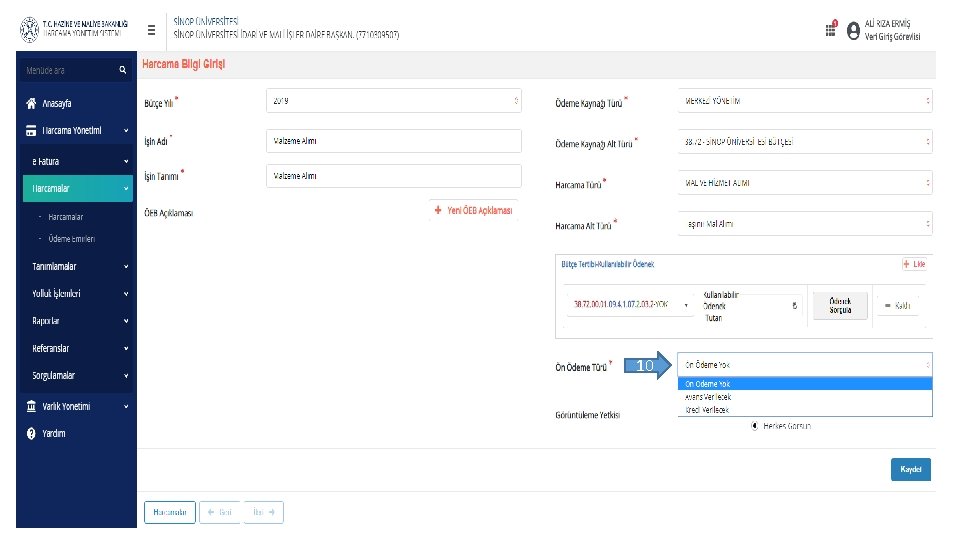Choose Kredi Verilecek from the list

(x=708, y=410)
